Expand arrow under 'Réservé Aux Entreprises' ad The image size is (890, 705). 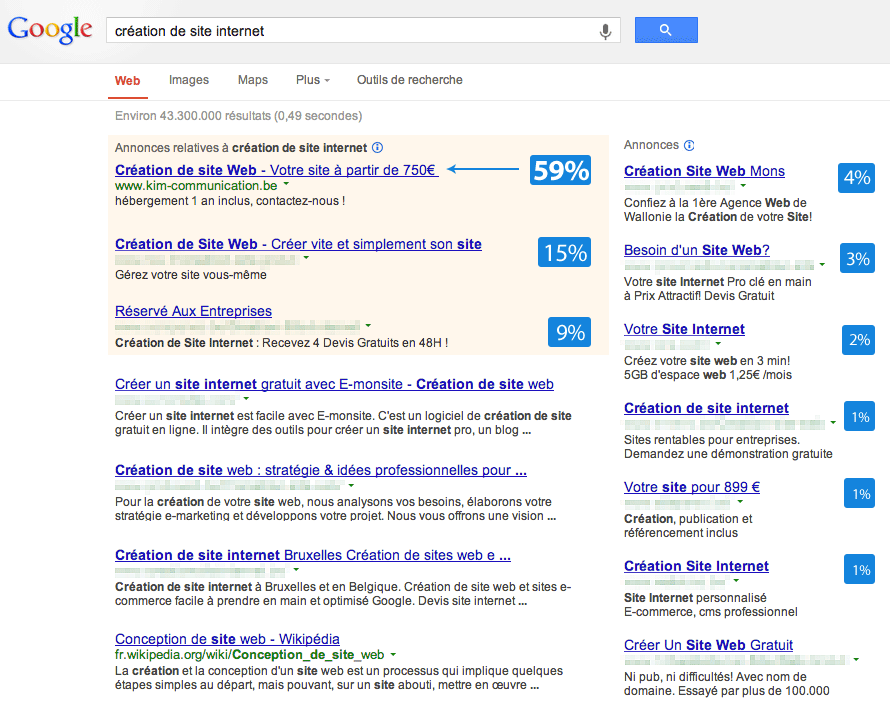(x=368, y=325)
